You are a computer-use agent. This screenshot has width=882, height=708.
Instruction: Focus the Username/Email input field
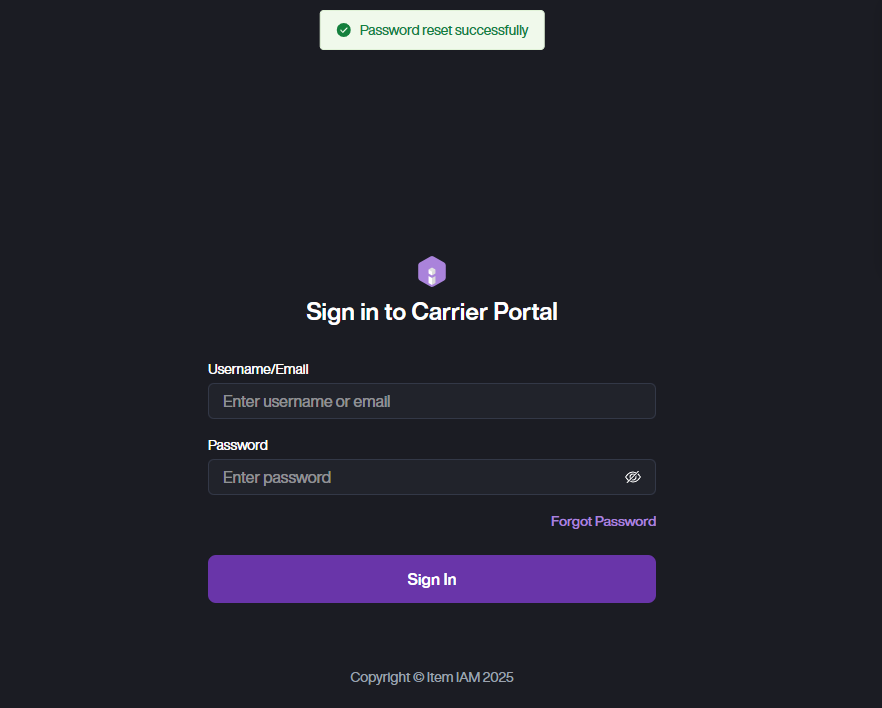(x=431, y=401)
